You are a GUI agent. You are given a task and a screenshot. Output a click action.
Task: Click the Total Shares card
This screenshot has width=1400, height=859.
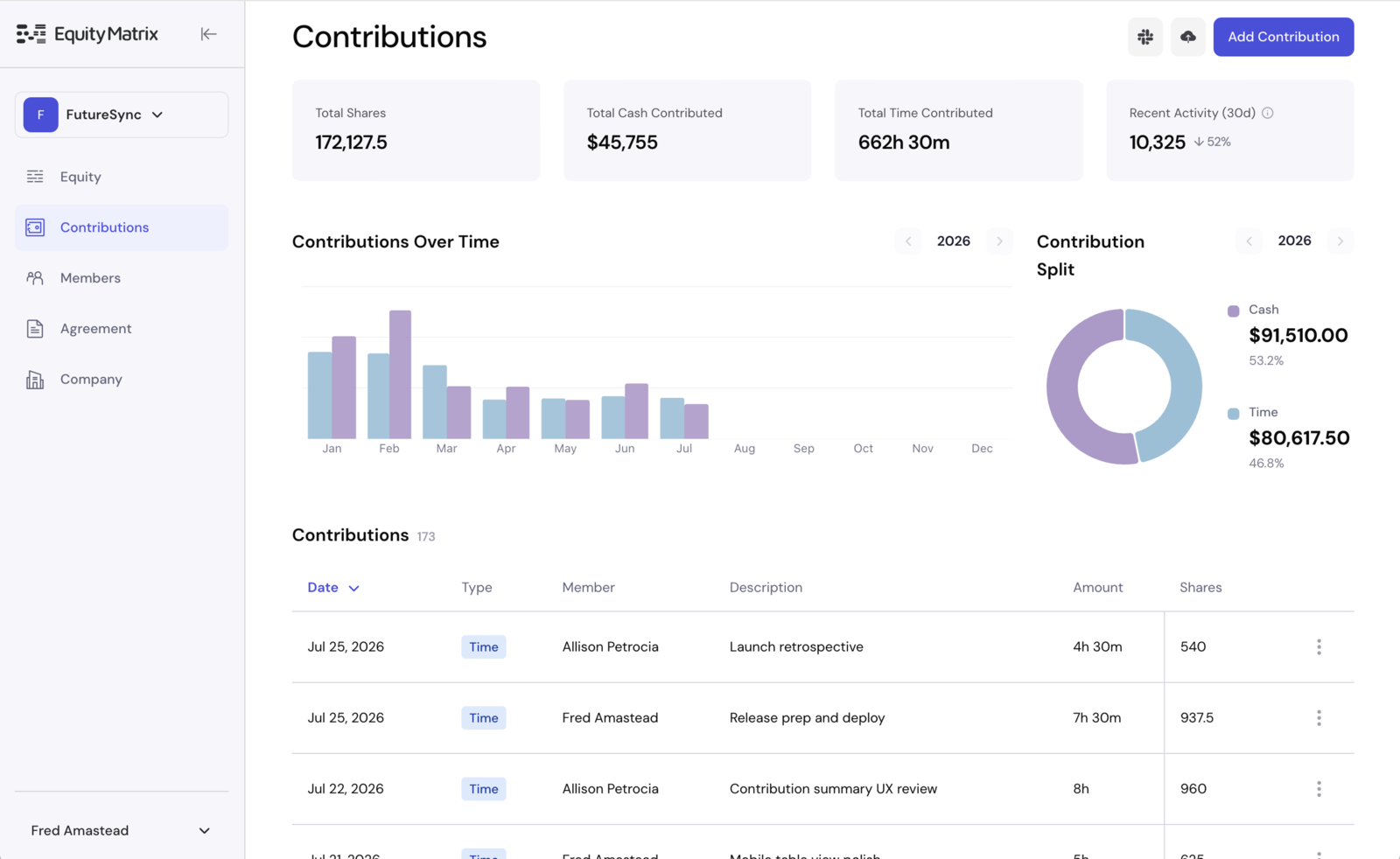[x=416, y=130]
